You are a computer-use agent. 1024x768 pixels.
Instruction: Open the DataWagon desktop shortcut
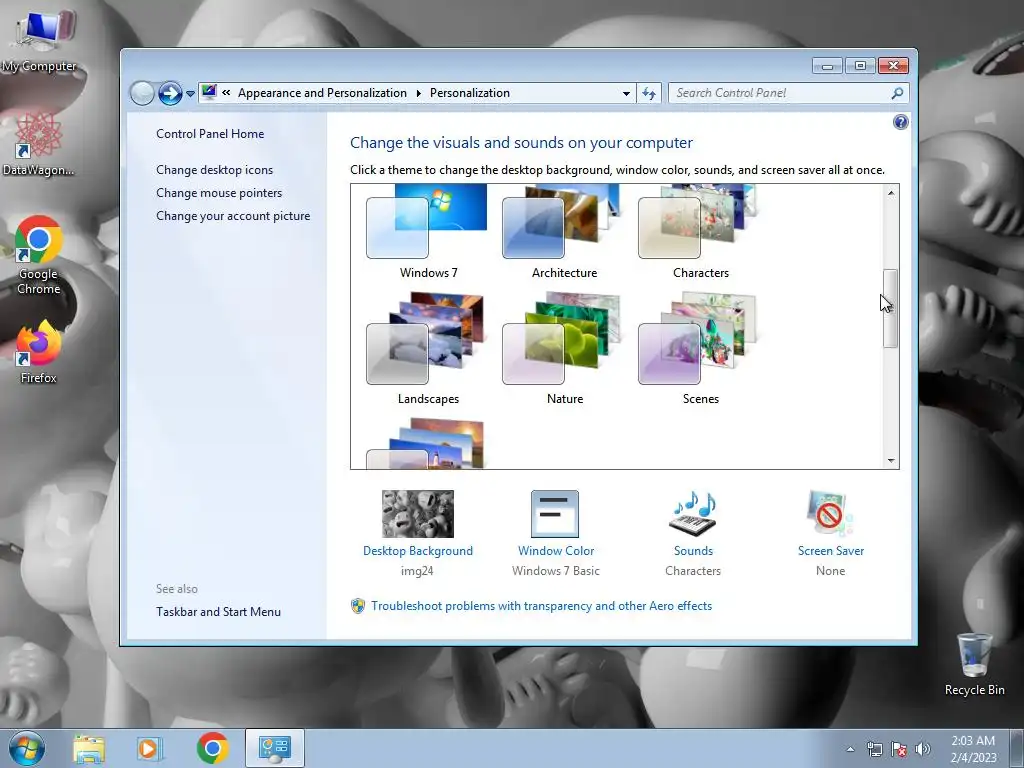pyautogui.click(x=38, y=144)
